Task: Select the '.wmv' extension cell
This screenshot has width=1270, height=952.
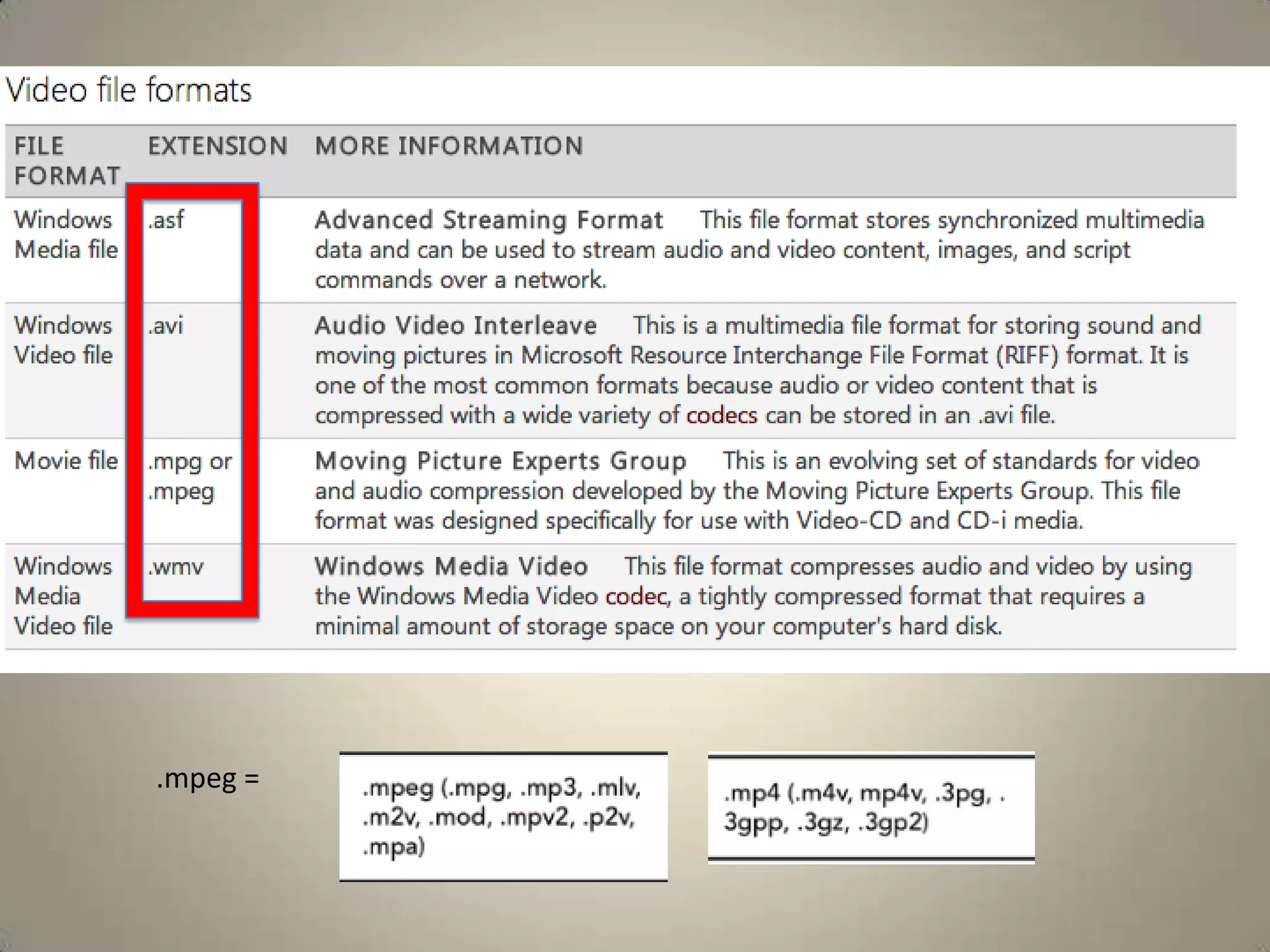Action: tap(176, 566)
